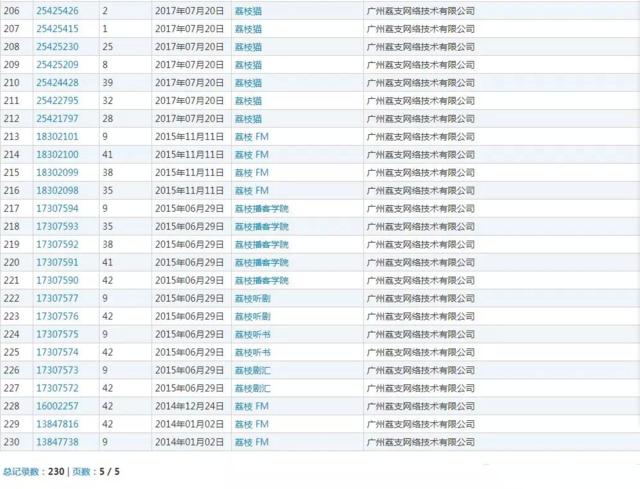
Task: Open trademark 荔枝猫 in row 206
Action: click(x=248, y=11)
